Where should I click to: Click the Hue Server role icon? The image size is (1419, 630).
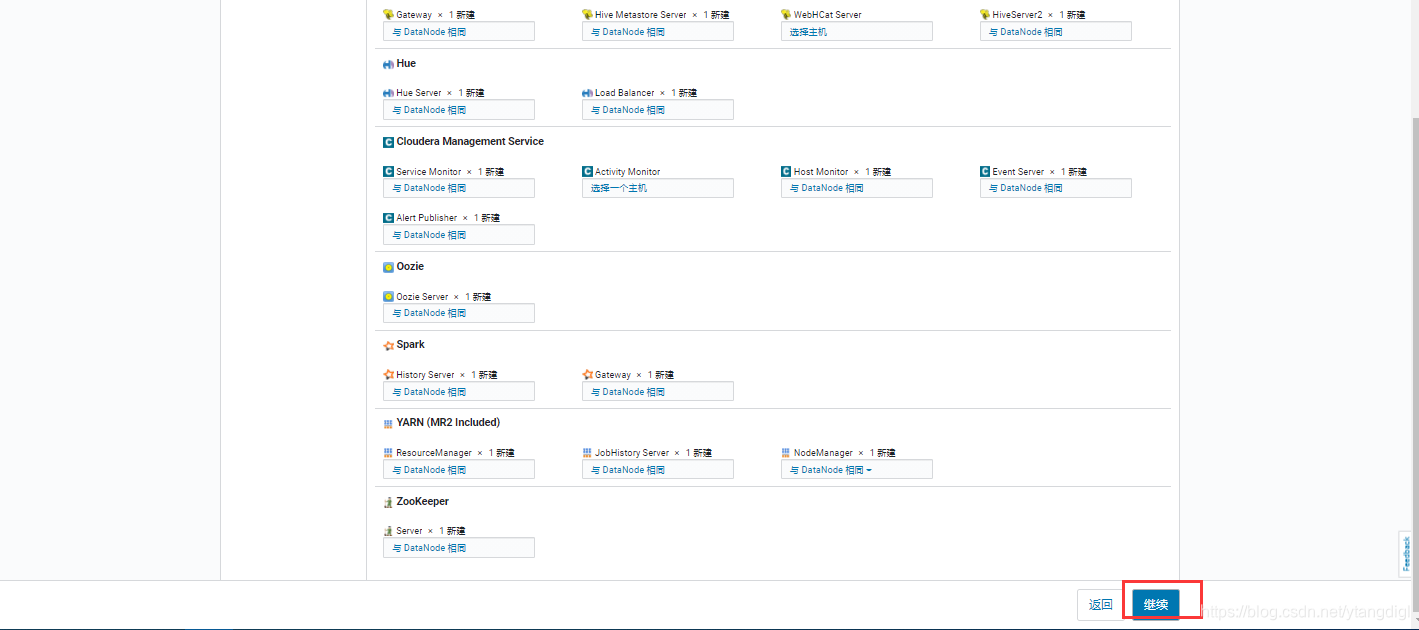tap(388, 93)
